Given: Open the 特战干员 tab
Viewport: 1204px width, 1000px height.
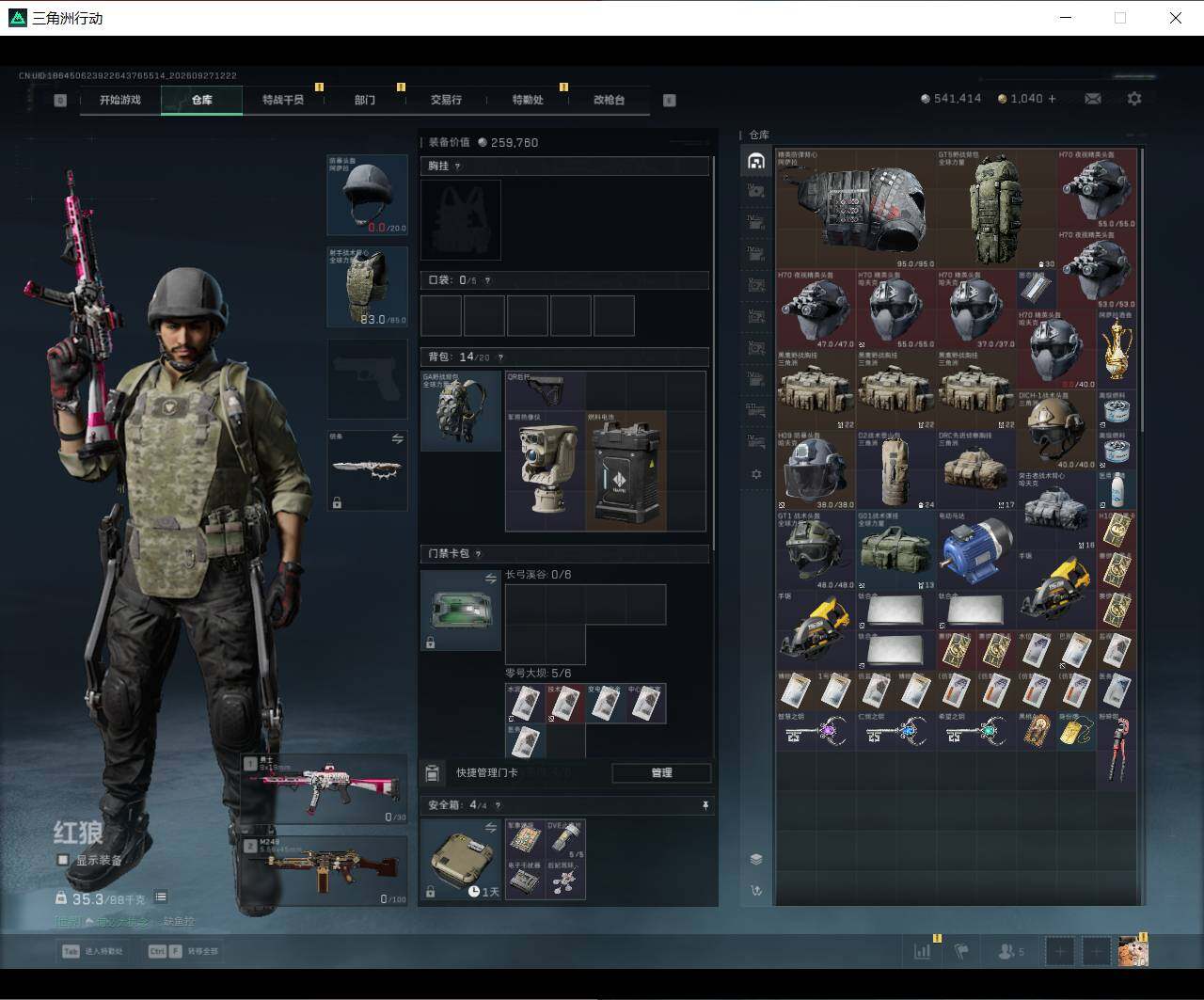Looking at the screenshot, I should pyautogui.click(x=283, y=100).
